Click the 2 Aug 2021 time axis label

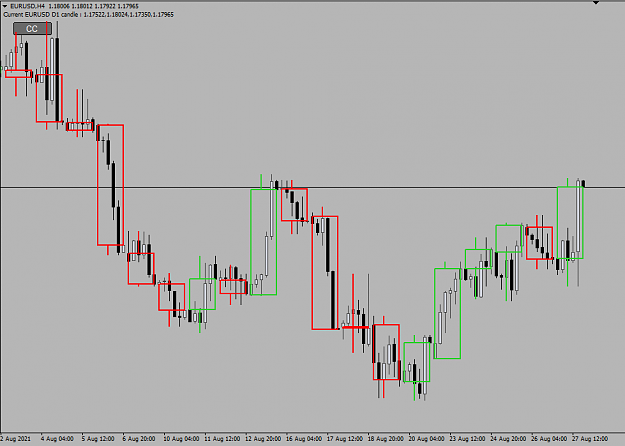16,439
